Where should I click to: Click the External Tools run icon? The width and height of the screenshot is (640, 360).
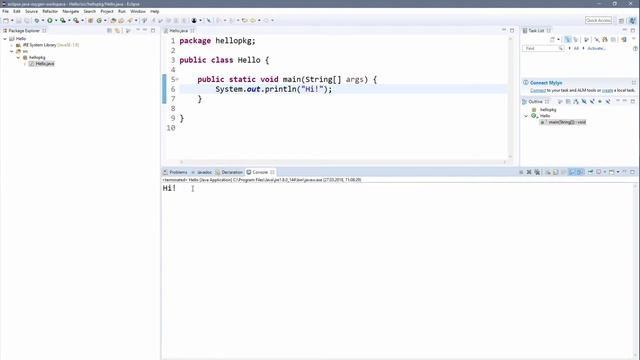[x=76, y=20]
